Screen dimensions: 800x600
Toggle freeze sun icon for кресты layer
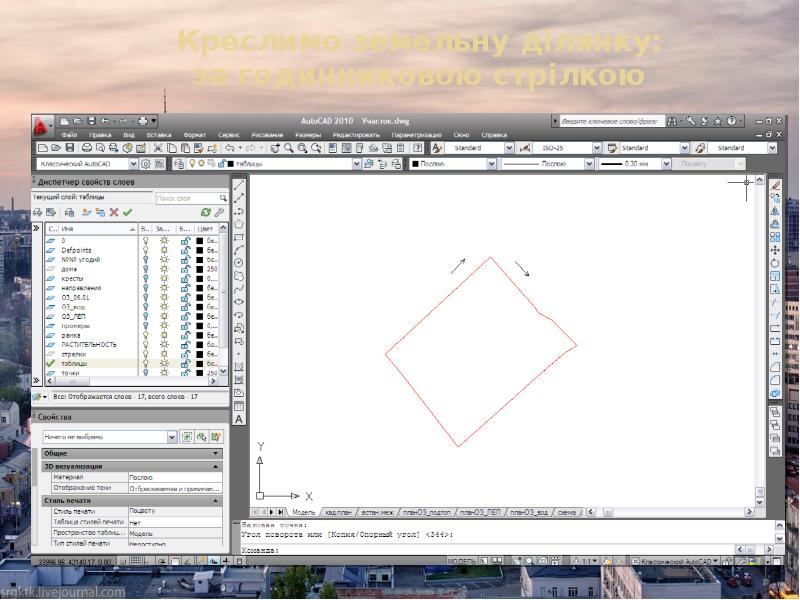[x=164, y=279]
